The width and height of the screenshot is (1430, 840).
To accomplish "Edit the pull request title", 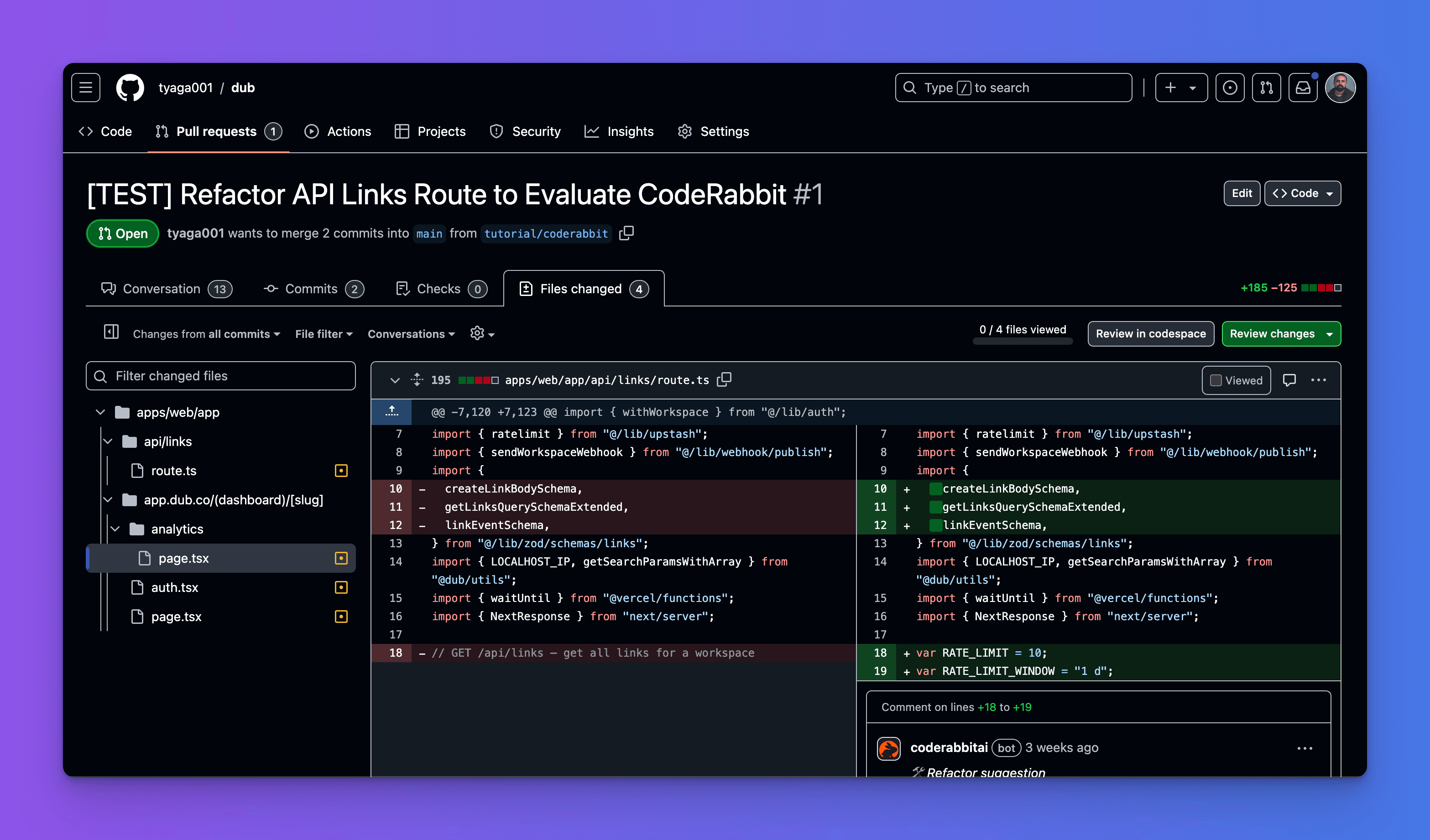I will click(1242, 193).
